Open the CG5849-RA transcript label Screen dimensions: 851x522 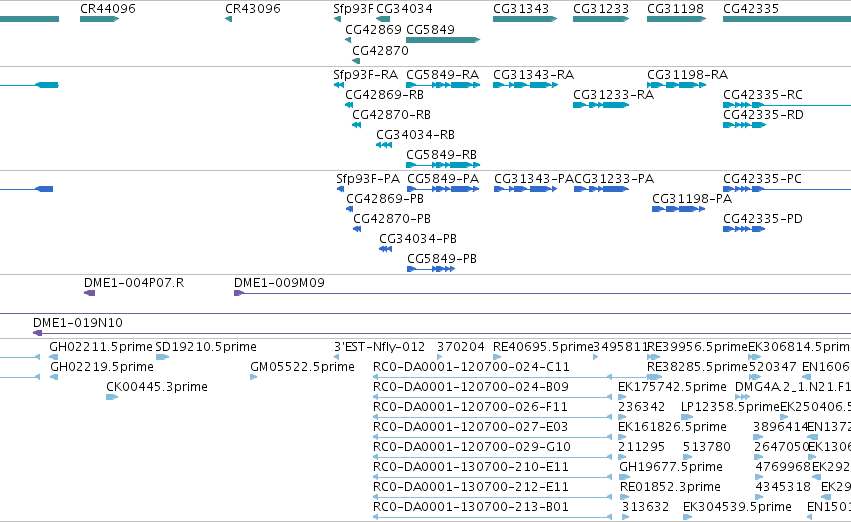[x=442, y=74]
